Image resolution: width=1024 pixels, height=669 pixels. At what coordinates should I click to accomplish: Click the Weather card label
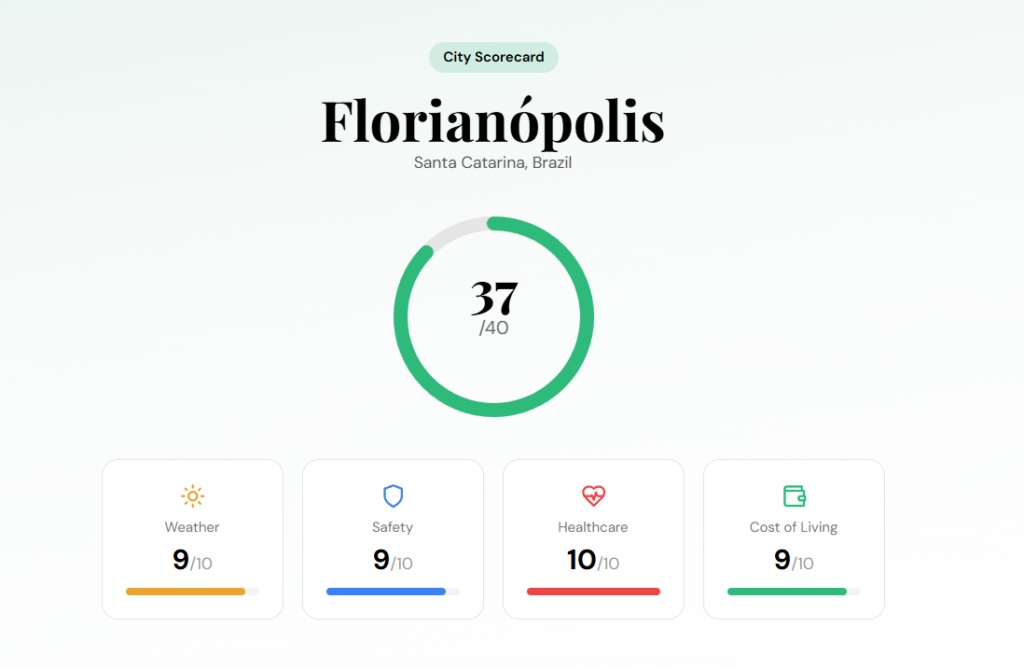pos(192,527)
